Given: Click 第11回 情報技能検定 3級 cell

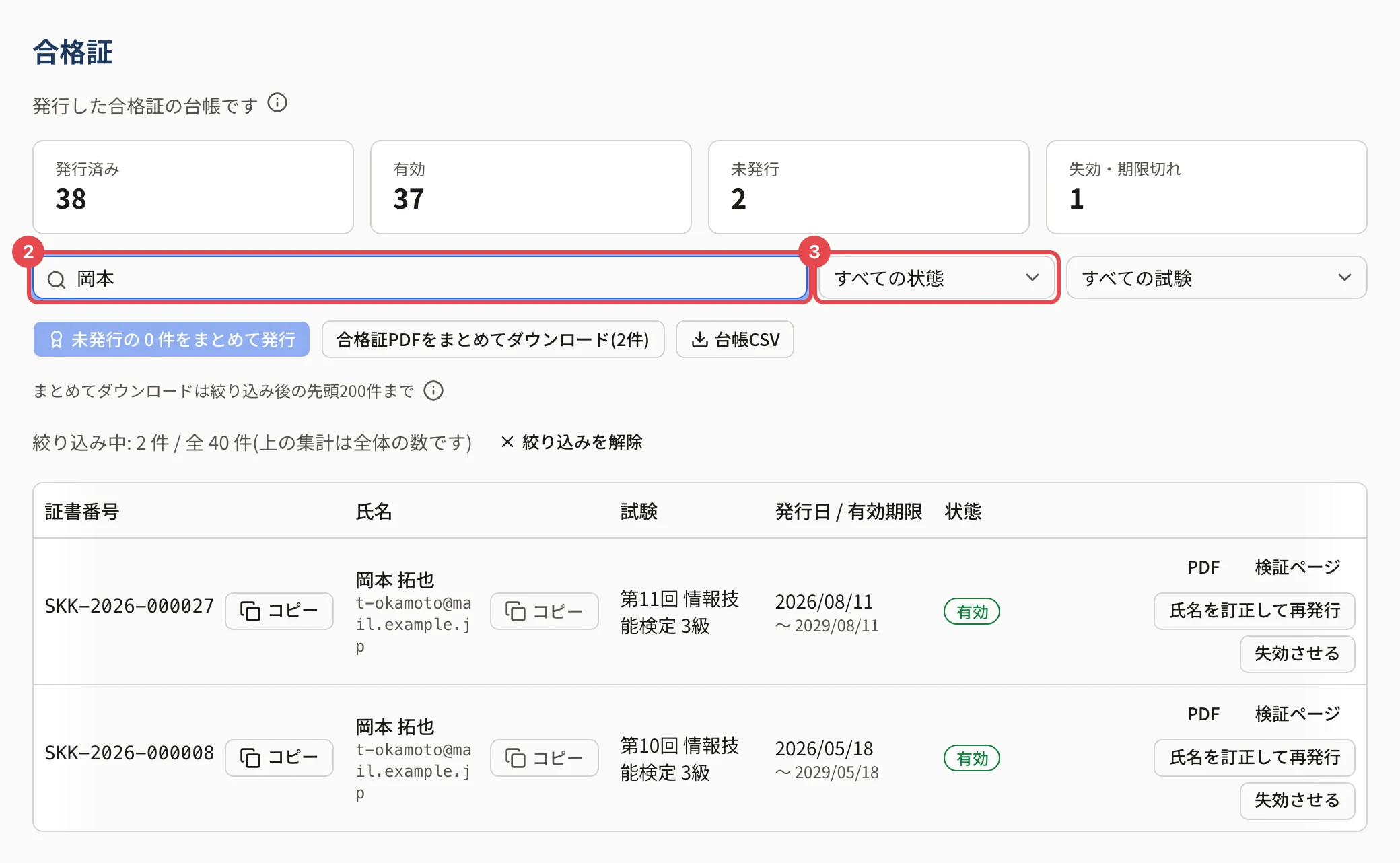Looking at the screenshot, I should tap(680, 612).
